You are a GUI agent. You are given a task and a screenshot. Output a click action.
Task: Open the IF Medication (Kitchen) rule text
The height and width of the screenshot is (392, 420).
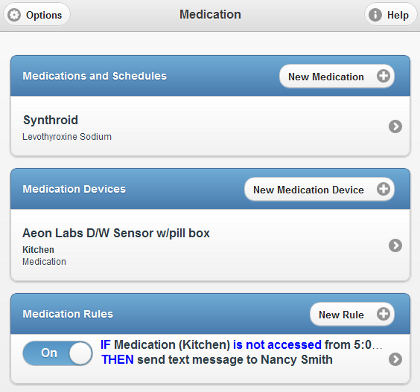click(241, 352)
